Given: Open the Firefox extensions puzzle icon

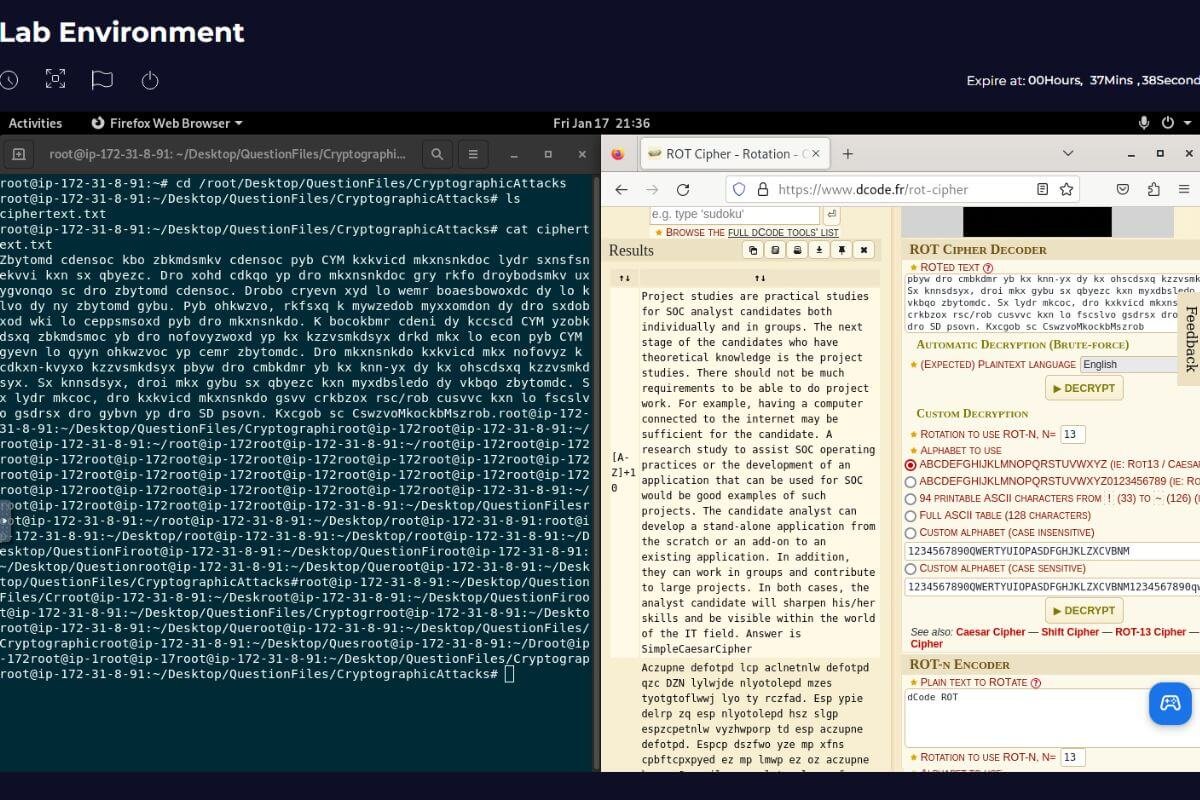Looking at the screenshot, I should [1154, 189].
